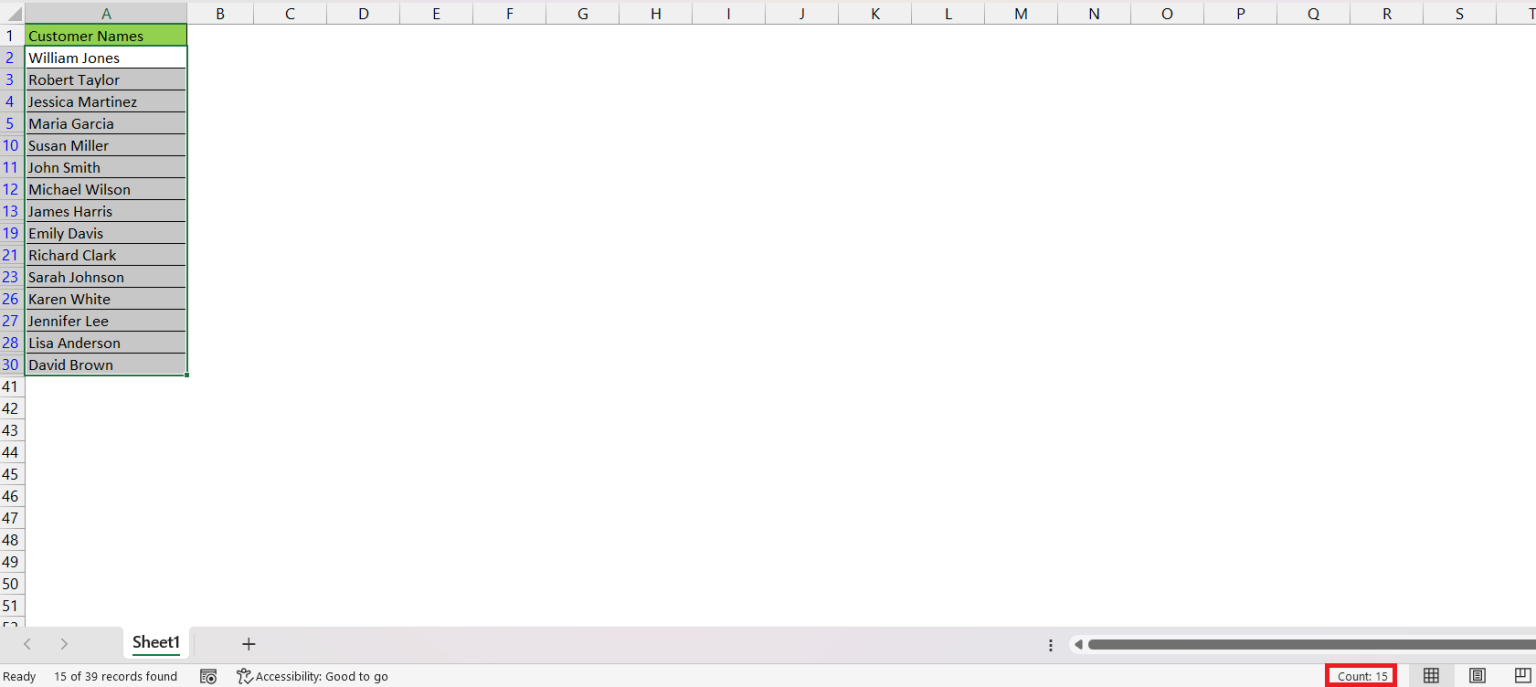
Task: Click the sheet tab bar resize dots
Action: 1050,645
